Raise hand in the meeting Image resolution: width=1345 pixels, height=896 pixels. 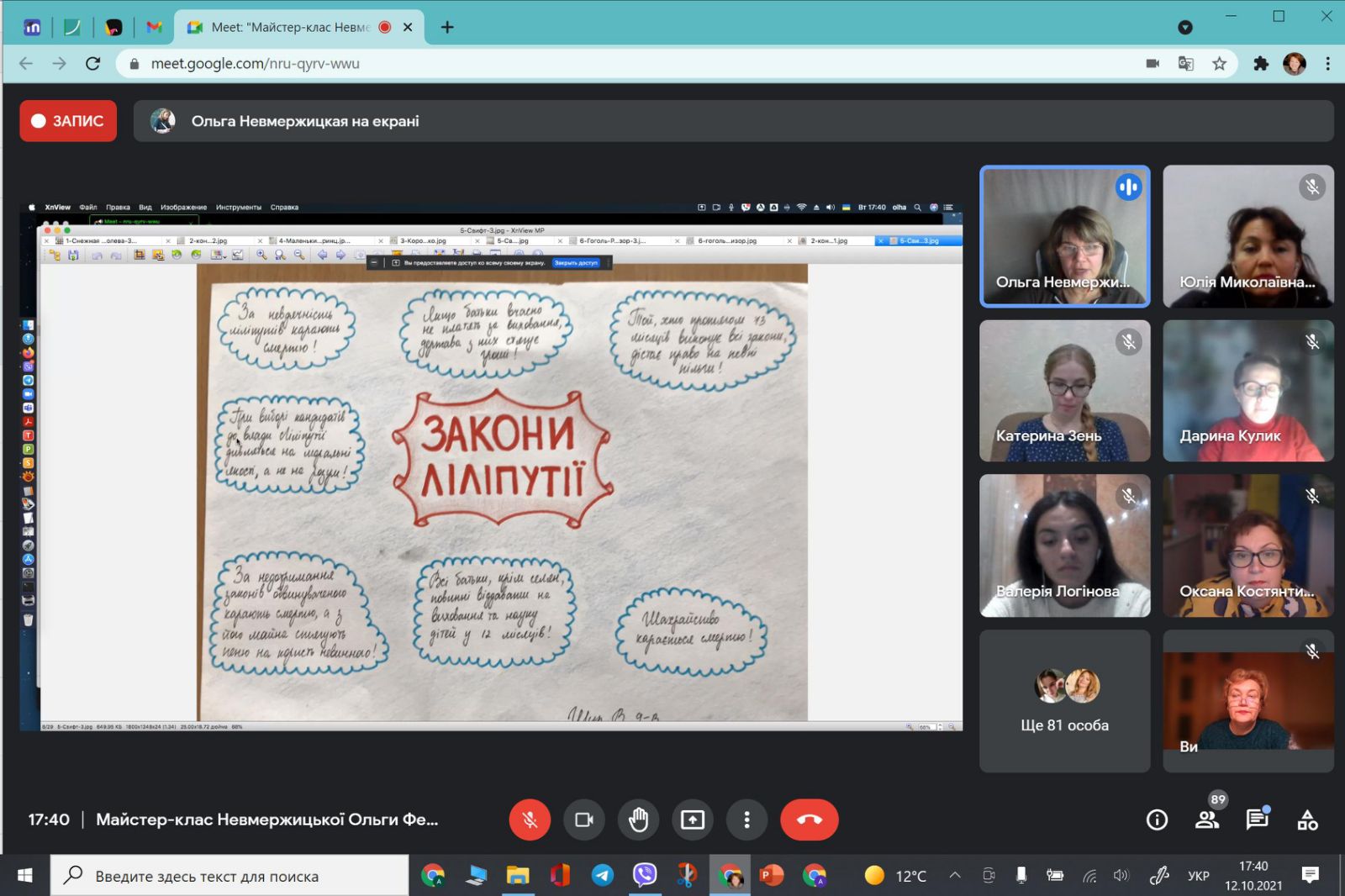pyautogui.click(x=638, y=820)
